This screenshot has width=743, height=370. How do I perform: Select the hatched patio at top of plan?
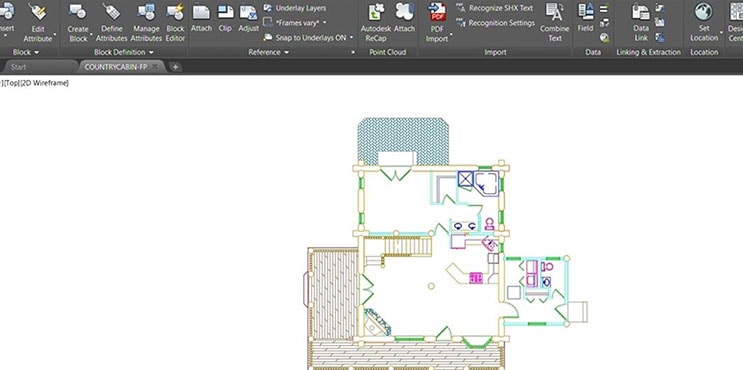(x=403, y=135)
